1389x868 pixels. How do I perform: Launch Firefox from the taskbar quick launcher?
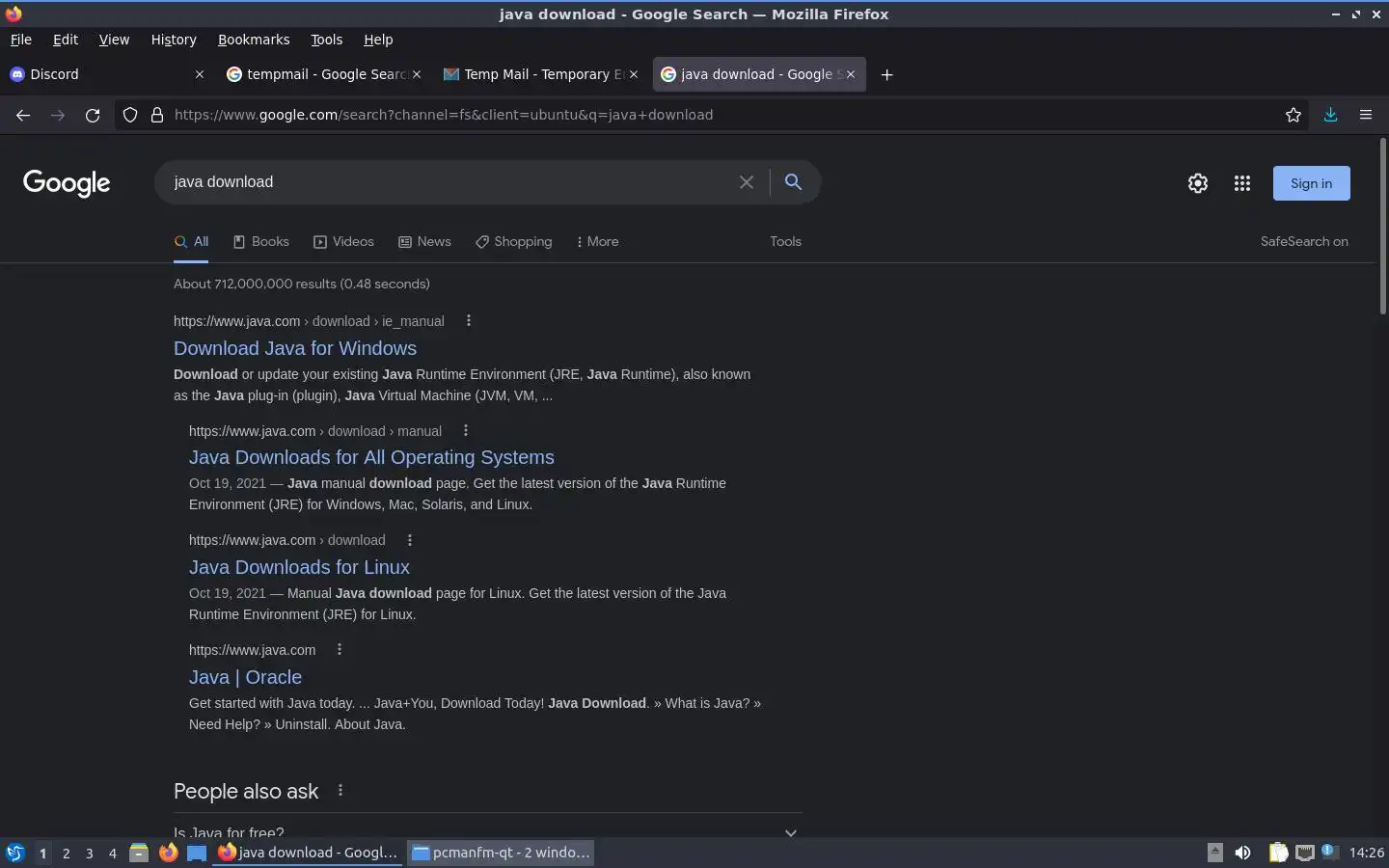click(x=169, y=853)
